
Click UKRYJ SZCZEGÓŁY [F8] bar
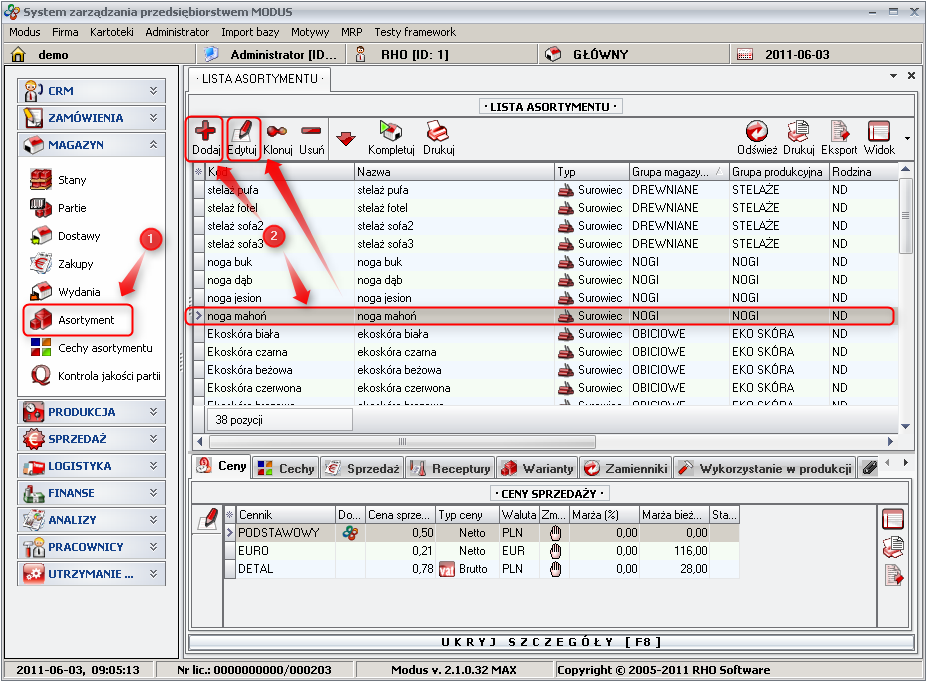click(x=552, y=642)
